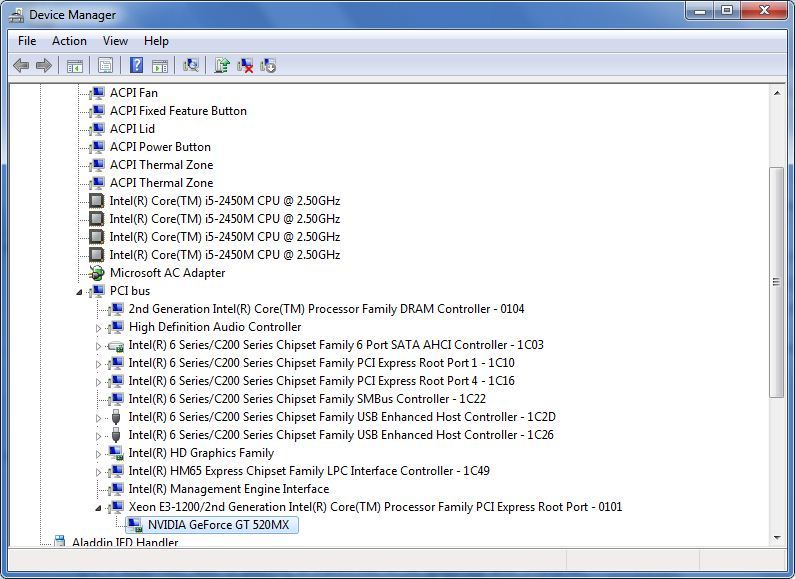Click the ACPI Lid device icon
The width and height of the screenshot is (795, 579).
click(97, 129)
